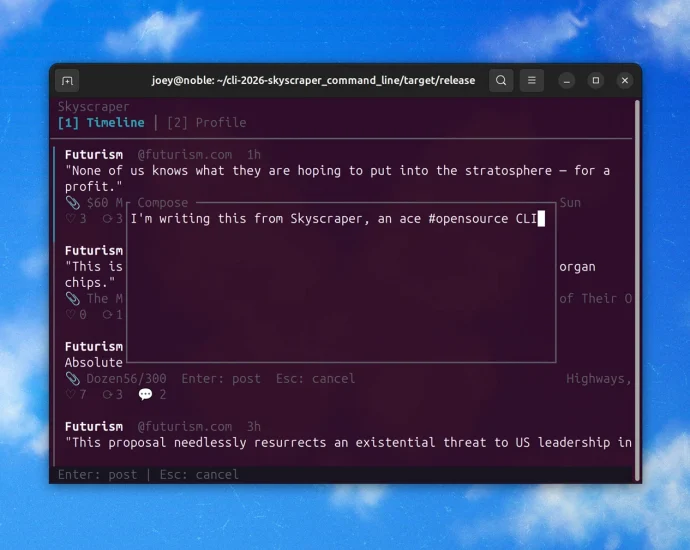Click the heart icon with 7 likes

click(x=70, y=395)
